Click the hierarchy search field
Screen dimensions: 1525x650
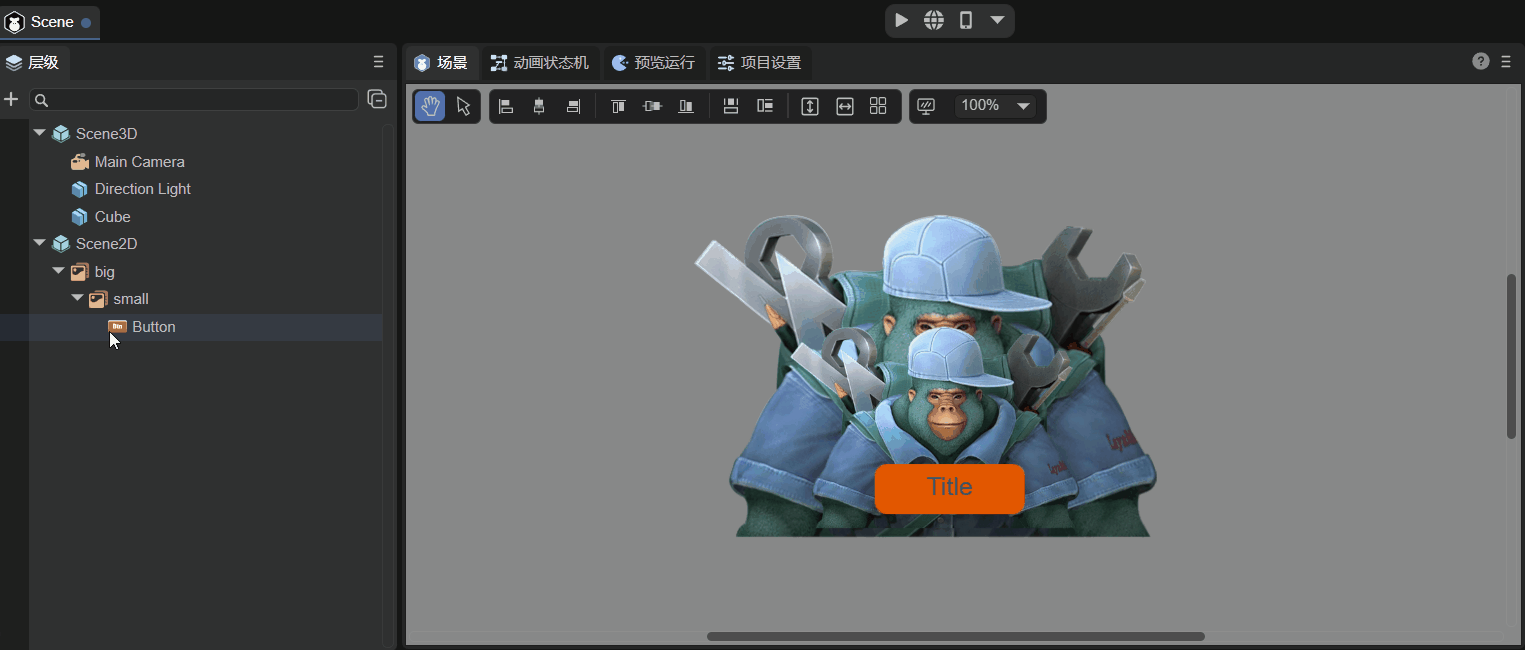pos(200,100)
